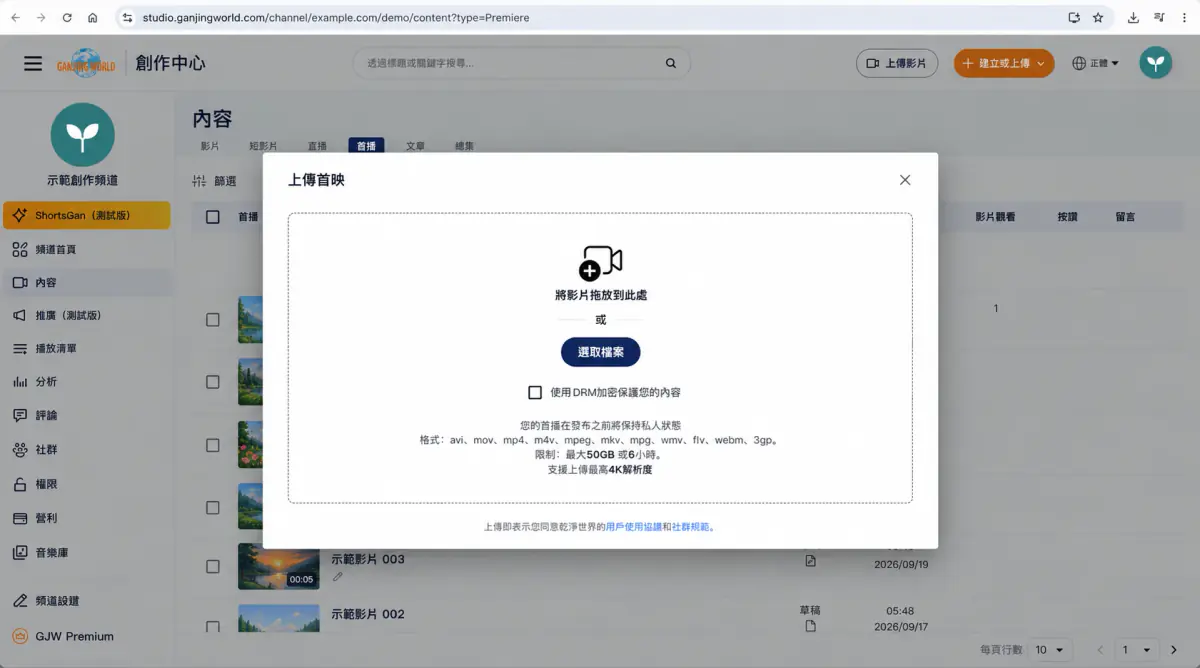Toggle the select-all checkbox in table header
Image resolution: width=1200 pixels, height=668 pixels.
click(212, 216)
